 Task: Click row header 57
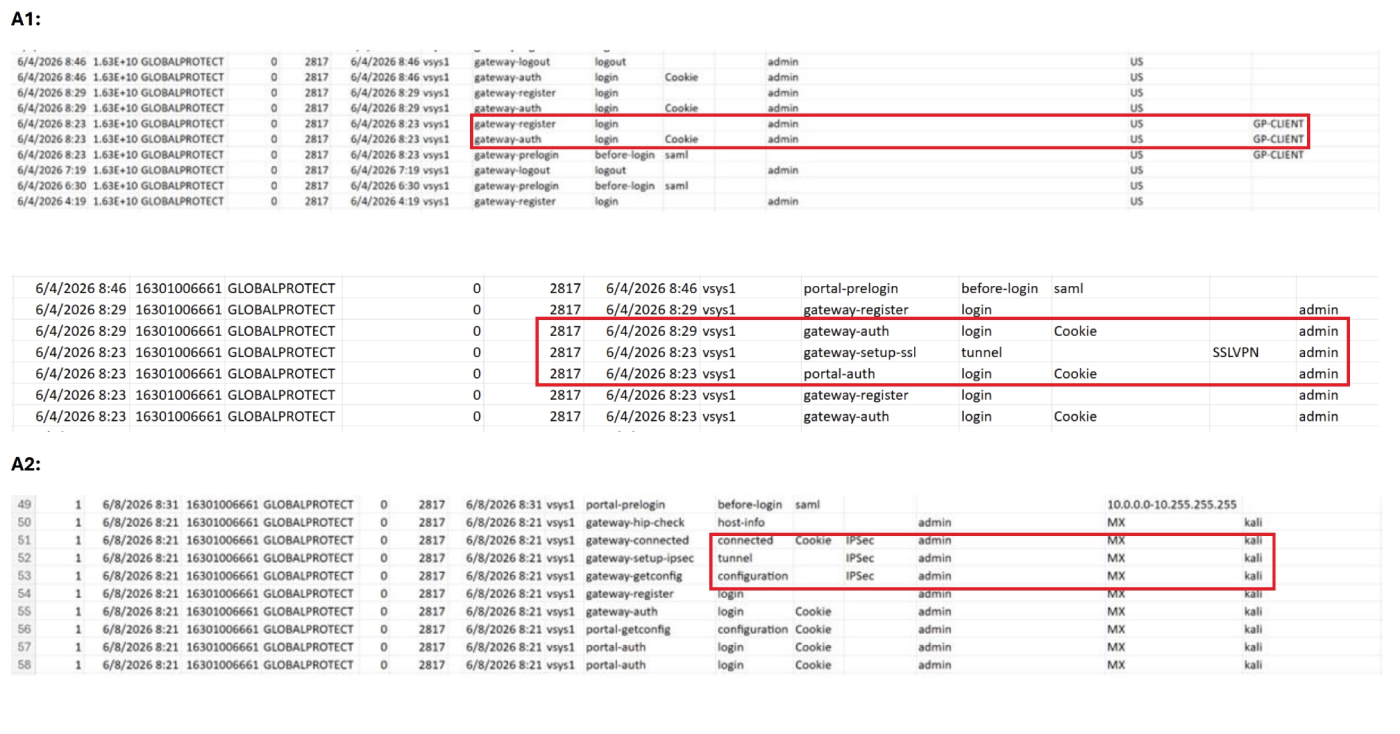point(26,648)
